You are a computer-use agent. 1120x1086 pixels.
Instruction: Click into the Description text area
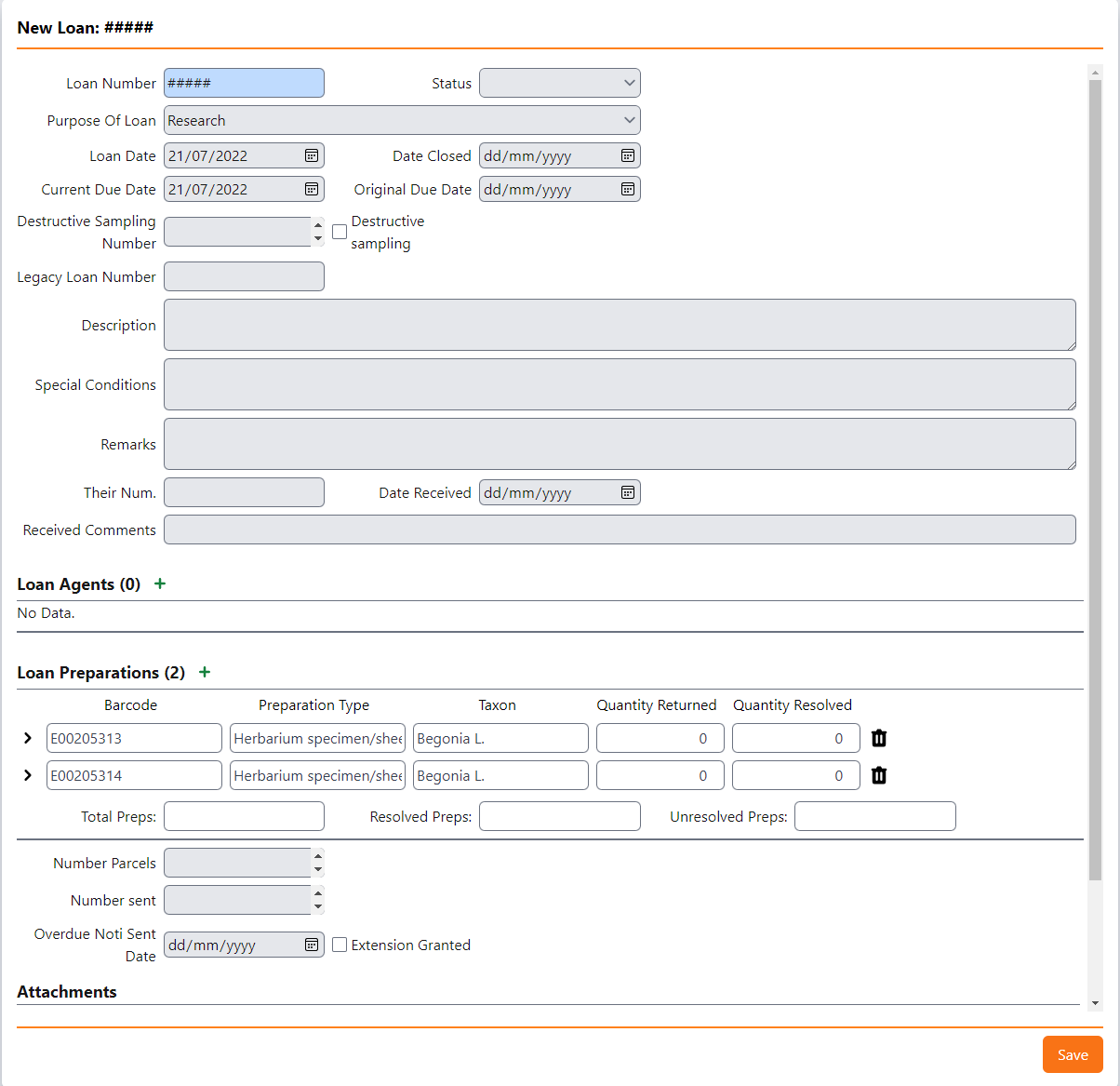pos(620,325)
